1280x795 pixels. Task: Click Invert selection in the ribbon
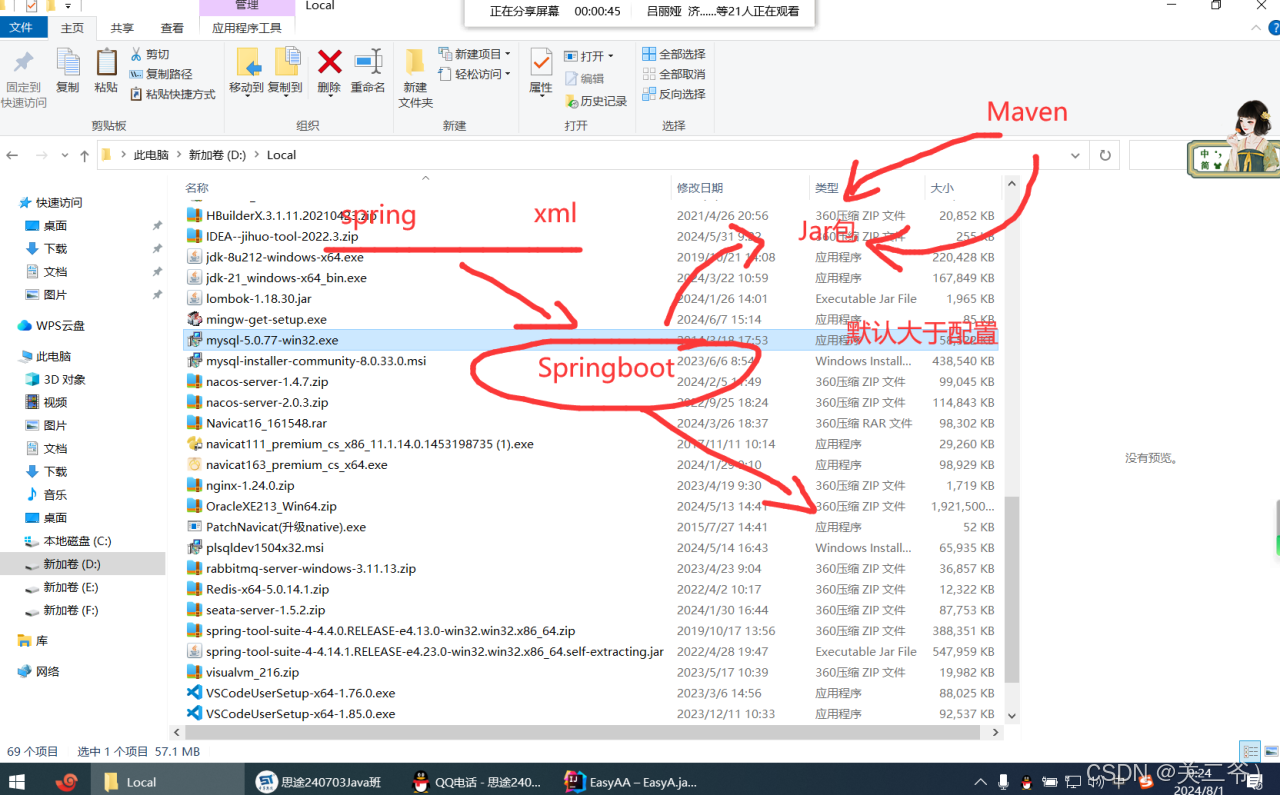point(674,94)
